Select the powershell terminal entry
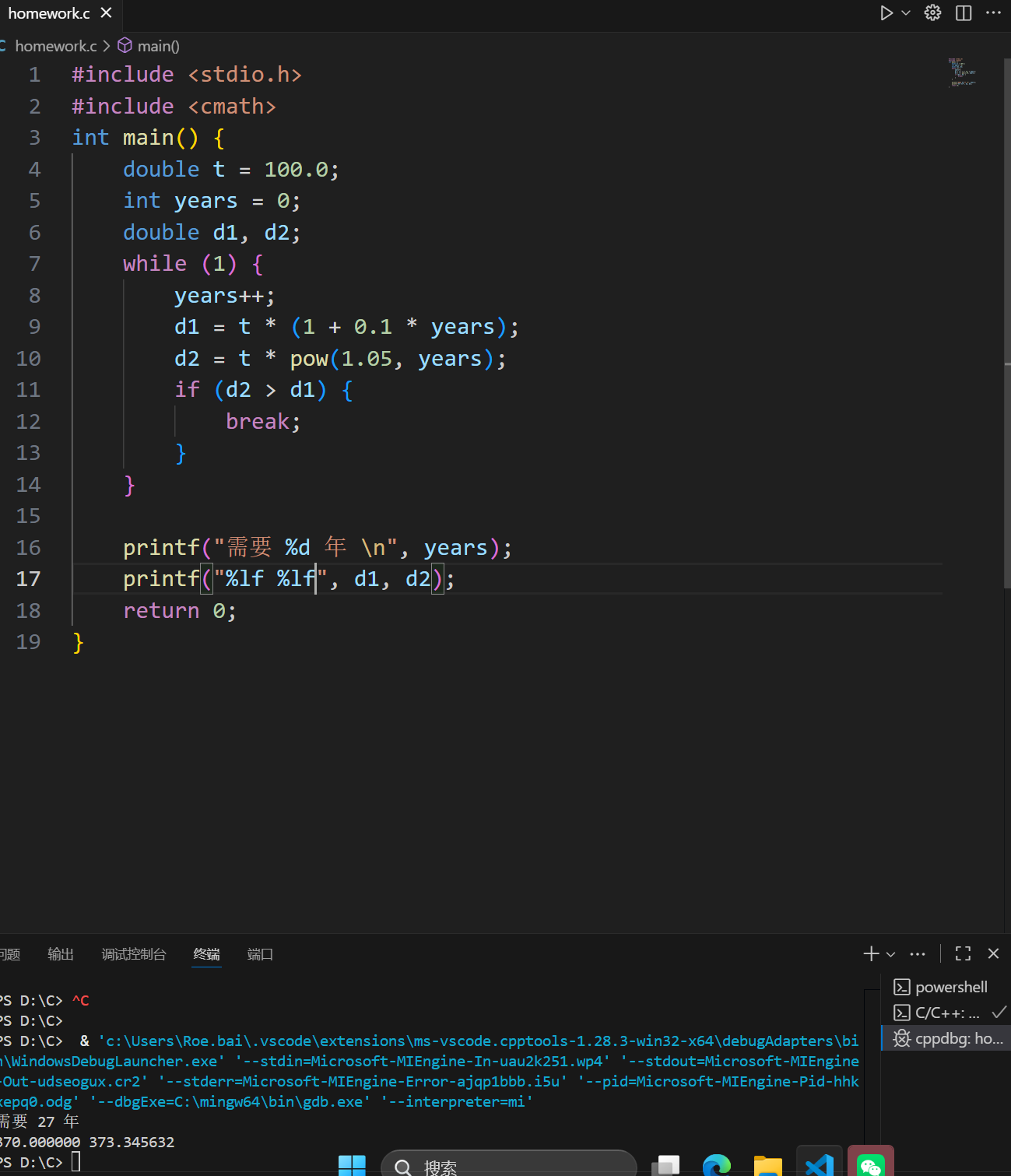The height and width of the screenshot is (1176, 1011). pos(946,987)
